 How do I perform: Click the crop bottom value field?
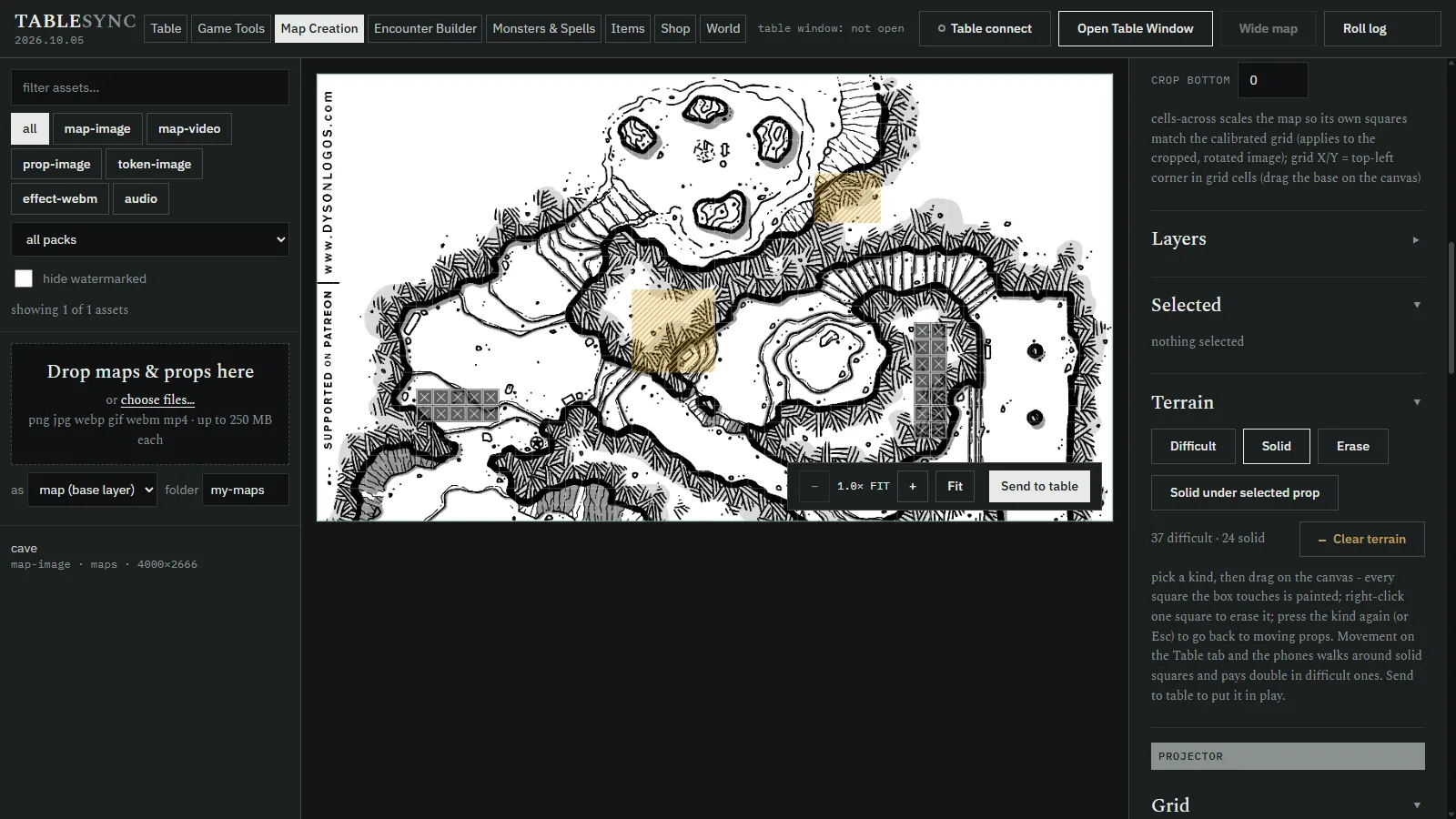(1272, 80)
